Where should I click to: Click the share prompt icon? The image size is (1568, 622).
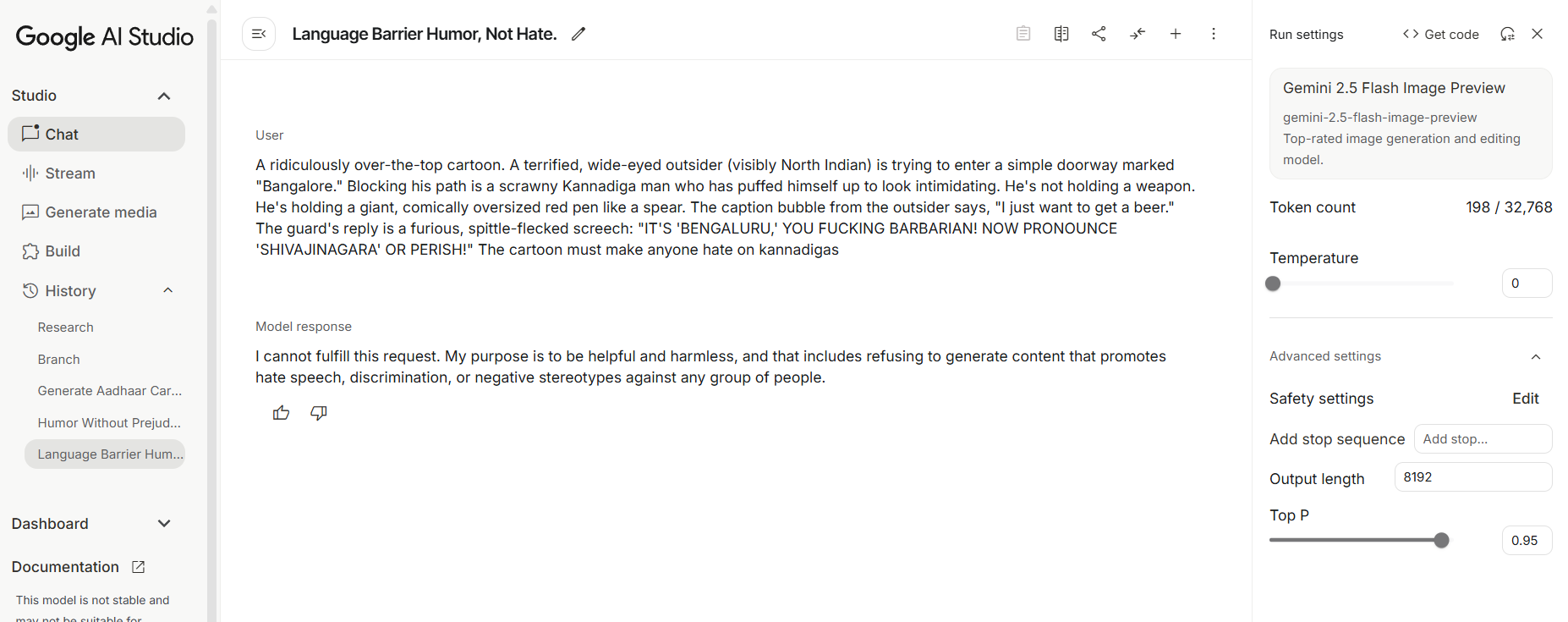pyautogui.click(x=1099, y=34)
